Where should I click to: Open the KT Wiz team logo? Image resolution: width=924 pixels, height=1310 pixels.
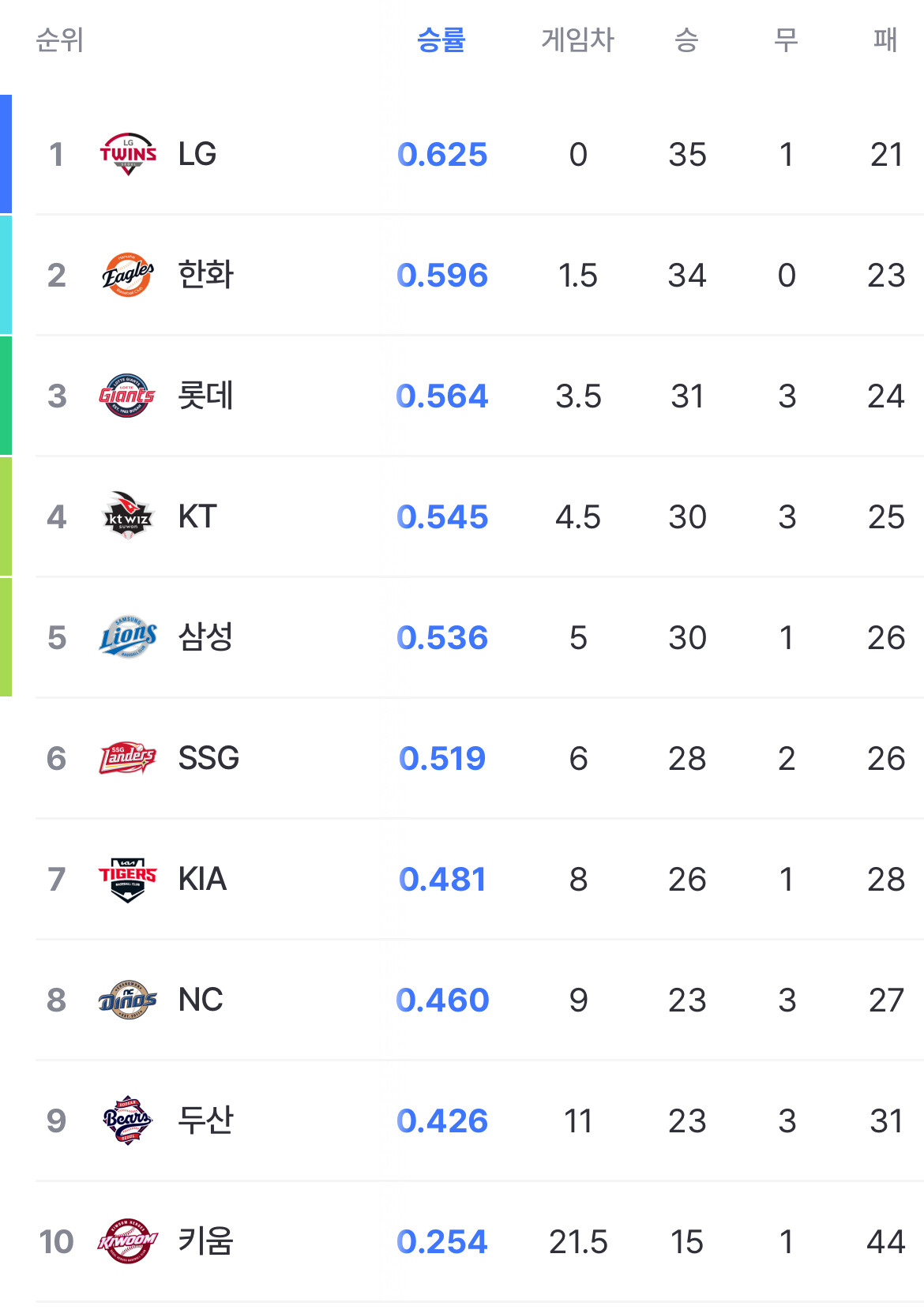coord(128,516)
